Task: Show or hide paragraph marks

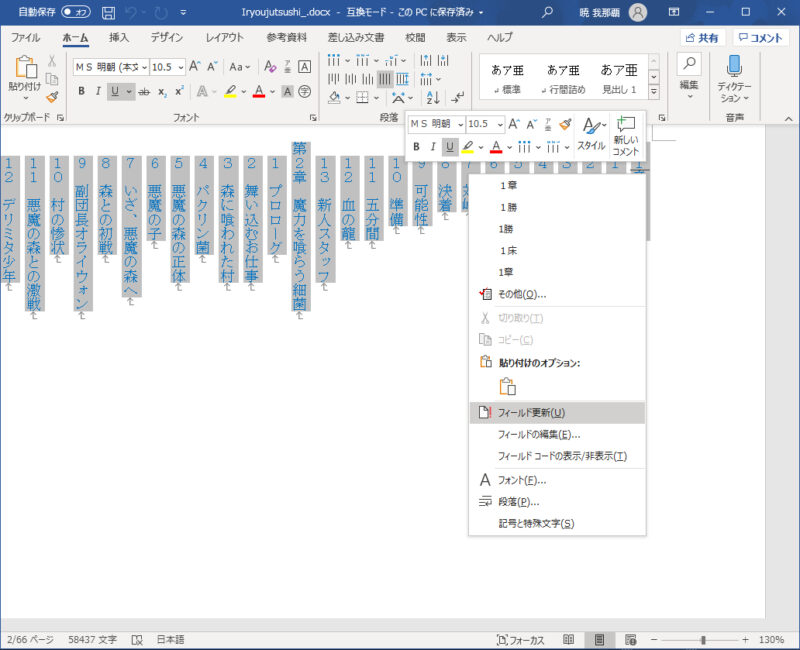Action: coord(458,96)
